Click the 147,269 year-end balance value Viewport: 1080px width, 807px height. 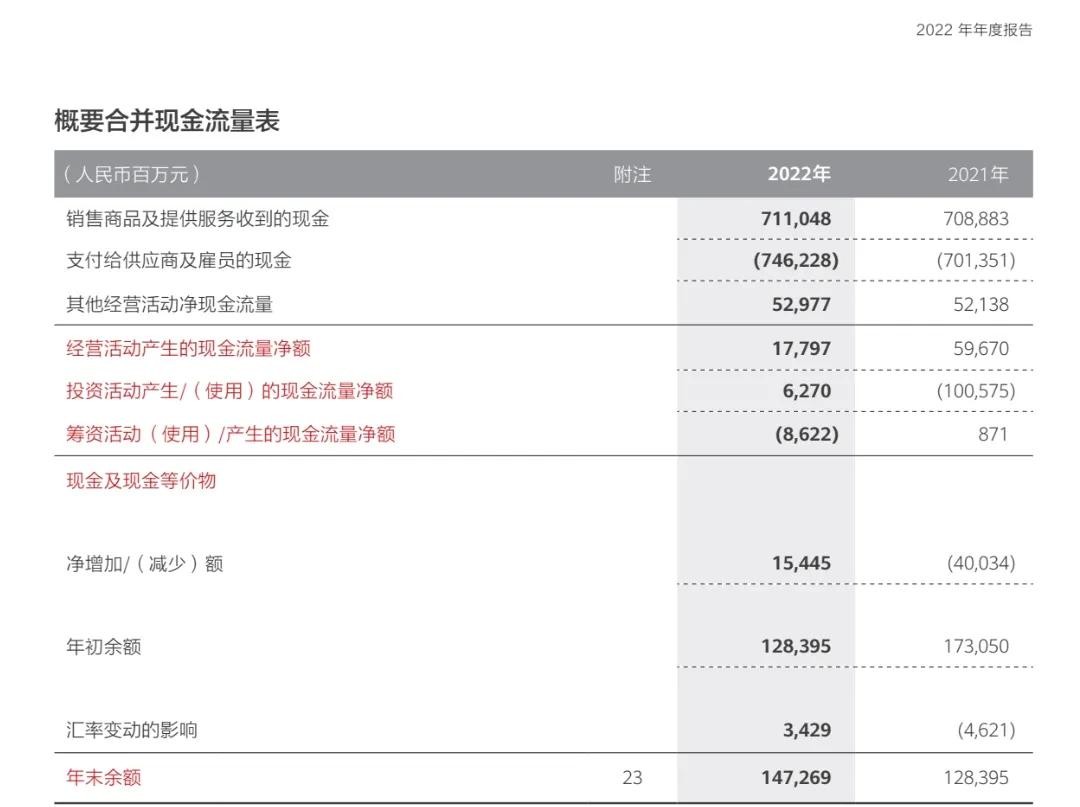(x=795, y=777)
